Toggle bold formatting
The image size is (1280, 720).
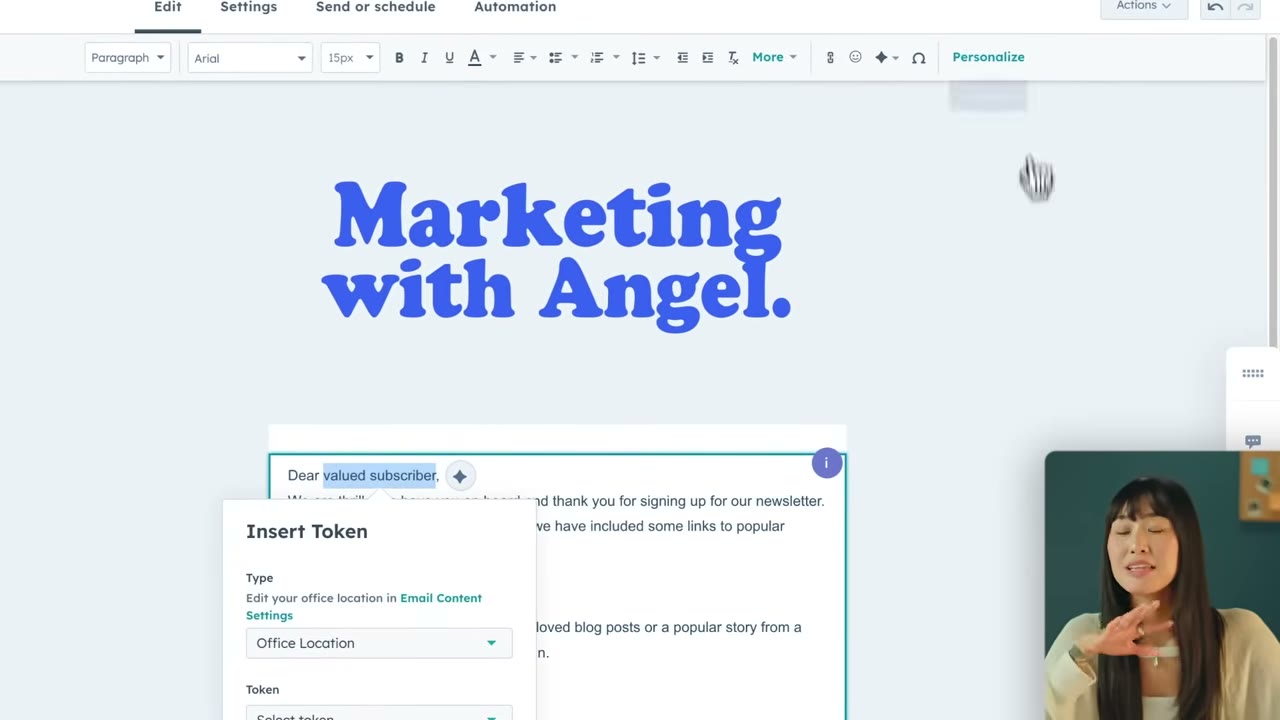pos(399,58)
